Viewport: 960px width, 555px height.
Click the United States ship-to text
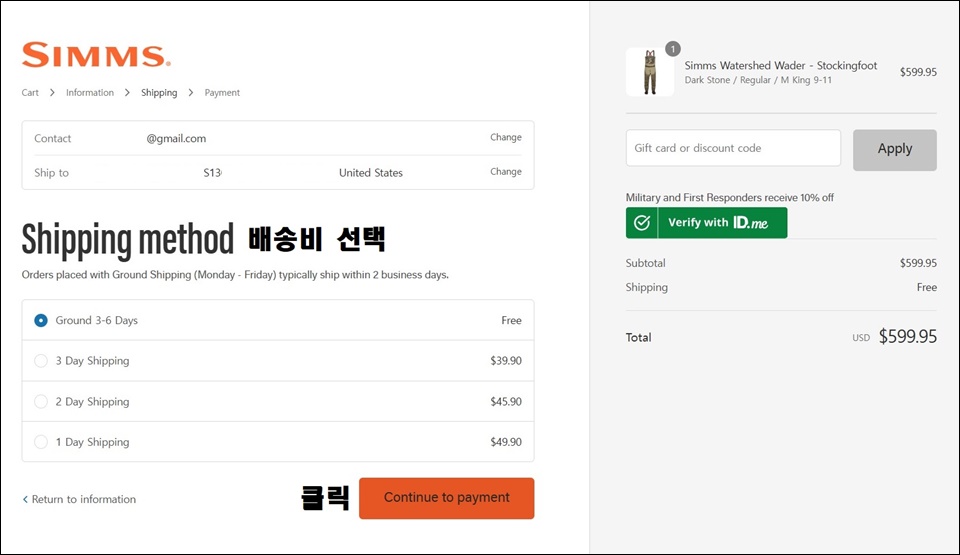tap(371, 173)
